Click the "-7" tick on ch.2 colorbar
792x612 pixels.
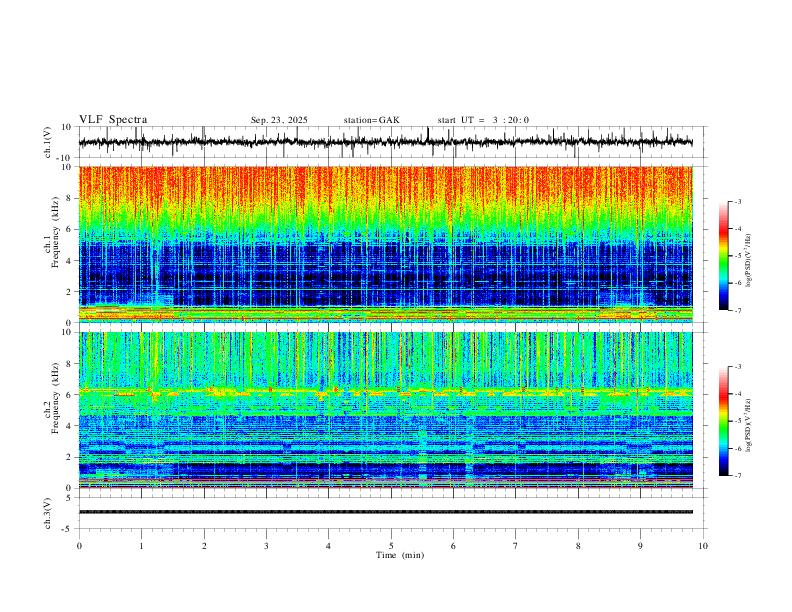point(737,476)
